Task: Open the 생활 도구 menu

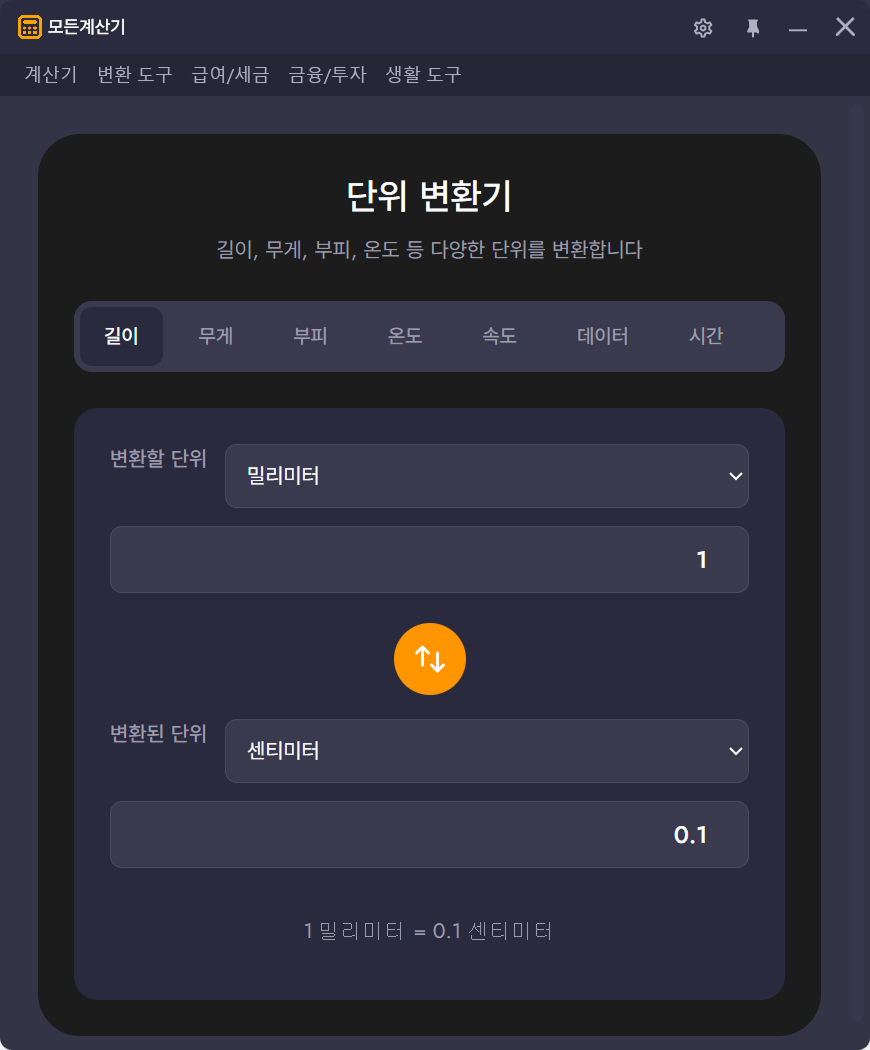Action: click(423, 75)
